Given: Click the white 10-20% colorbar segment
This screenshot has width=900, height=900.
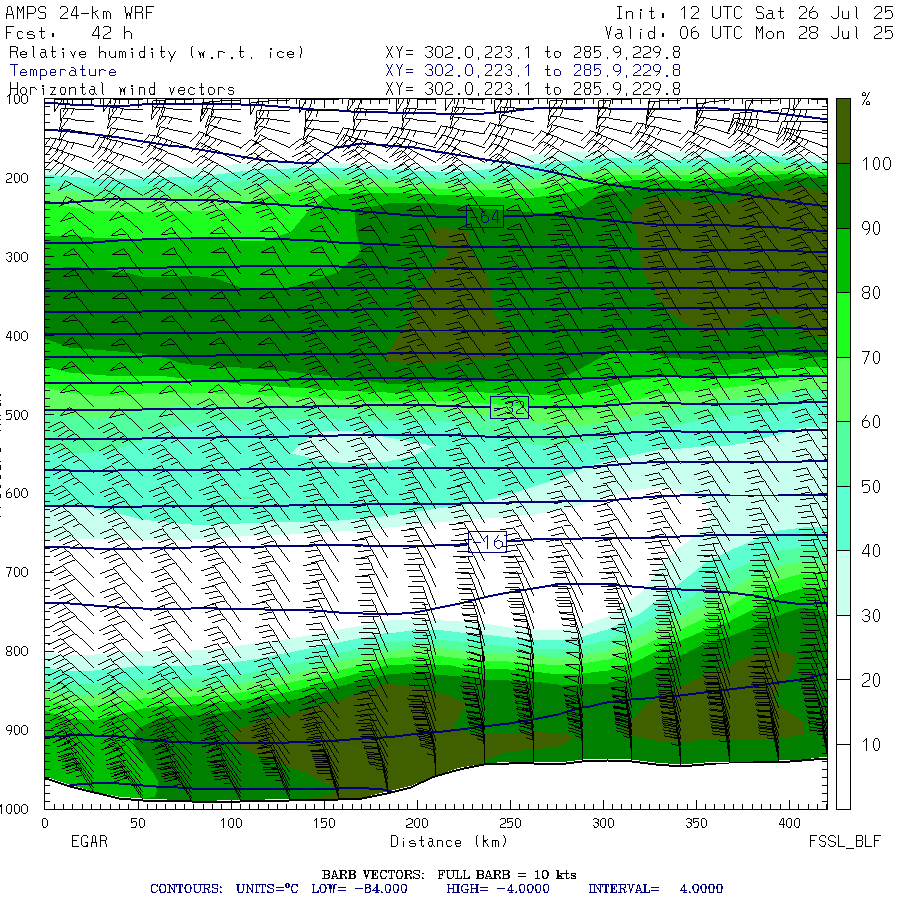Looking at the screenshot, I should click(843, 712).
